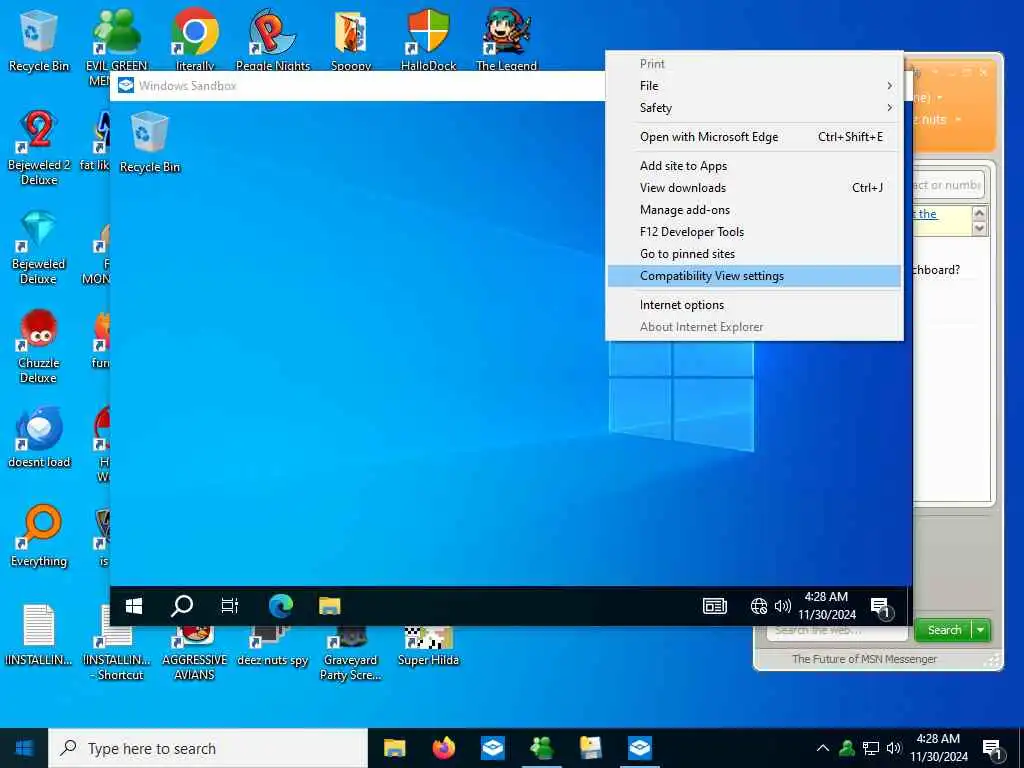
Task: Show hidden tray icons chevron
Action: pyautogui.click(x=823, y=748)
